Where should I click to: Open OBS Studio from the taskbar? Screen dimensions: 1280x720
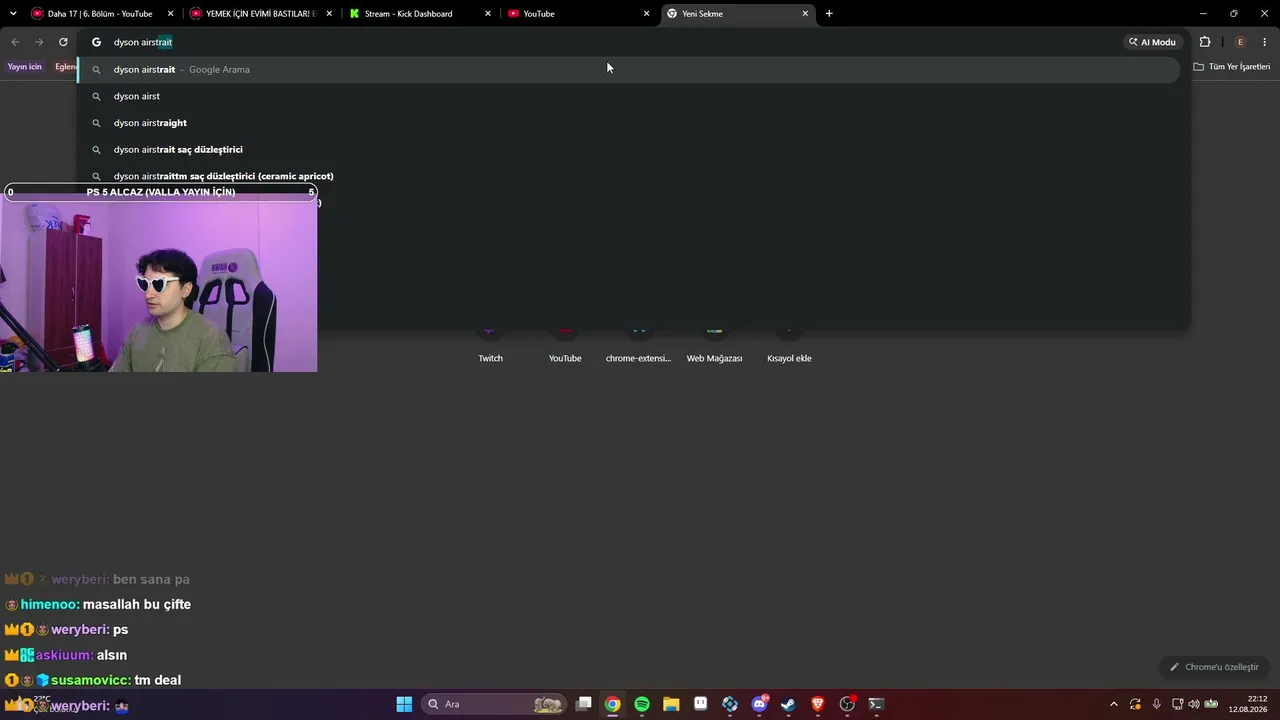click(847, 704)
